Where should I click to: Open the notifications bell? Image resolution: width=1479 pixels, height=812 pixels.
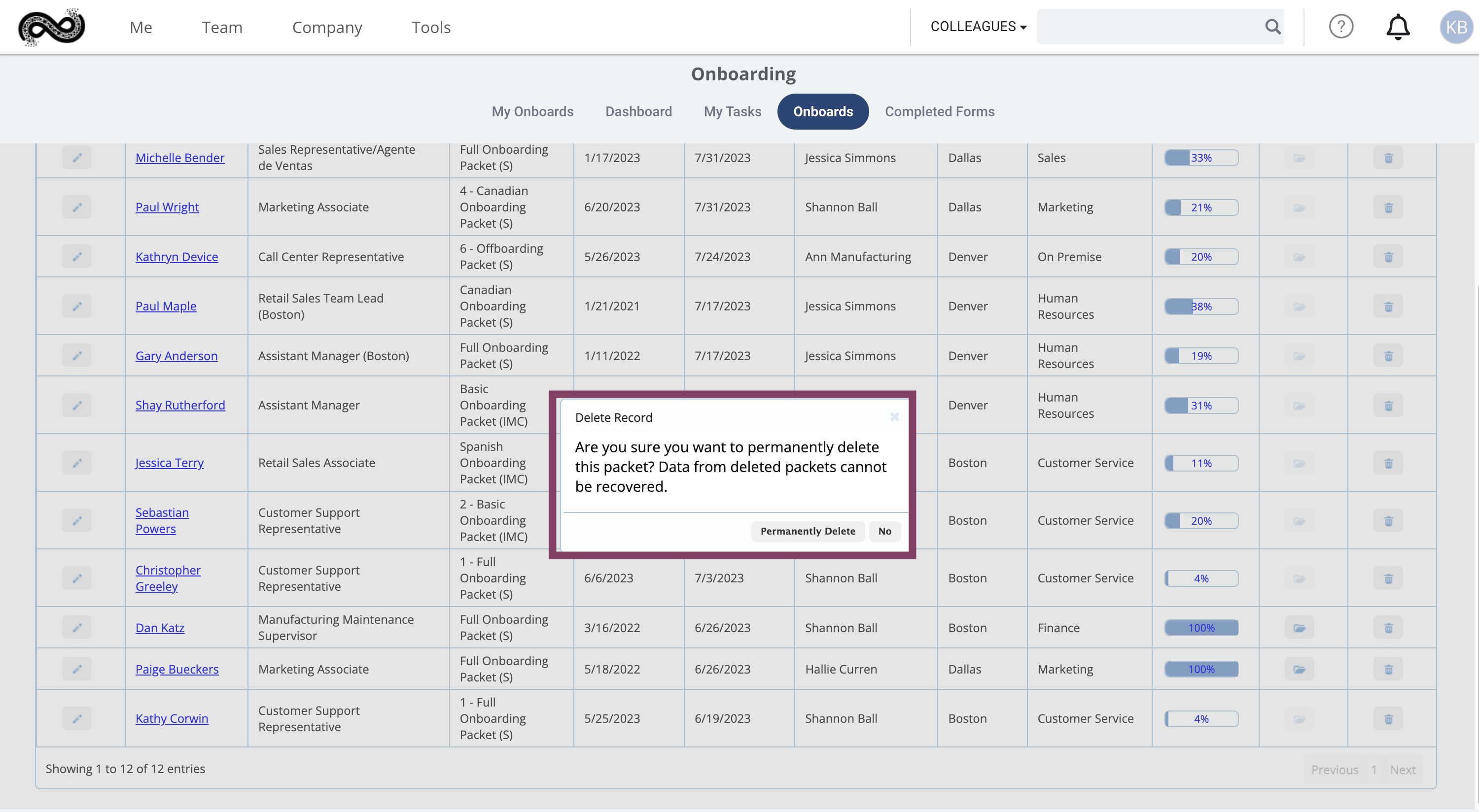[1398, 27]
